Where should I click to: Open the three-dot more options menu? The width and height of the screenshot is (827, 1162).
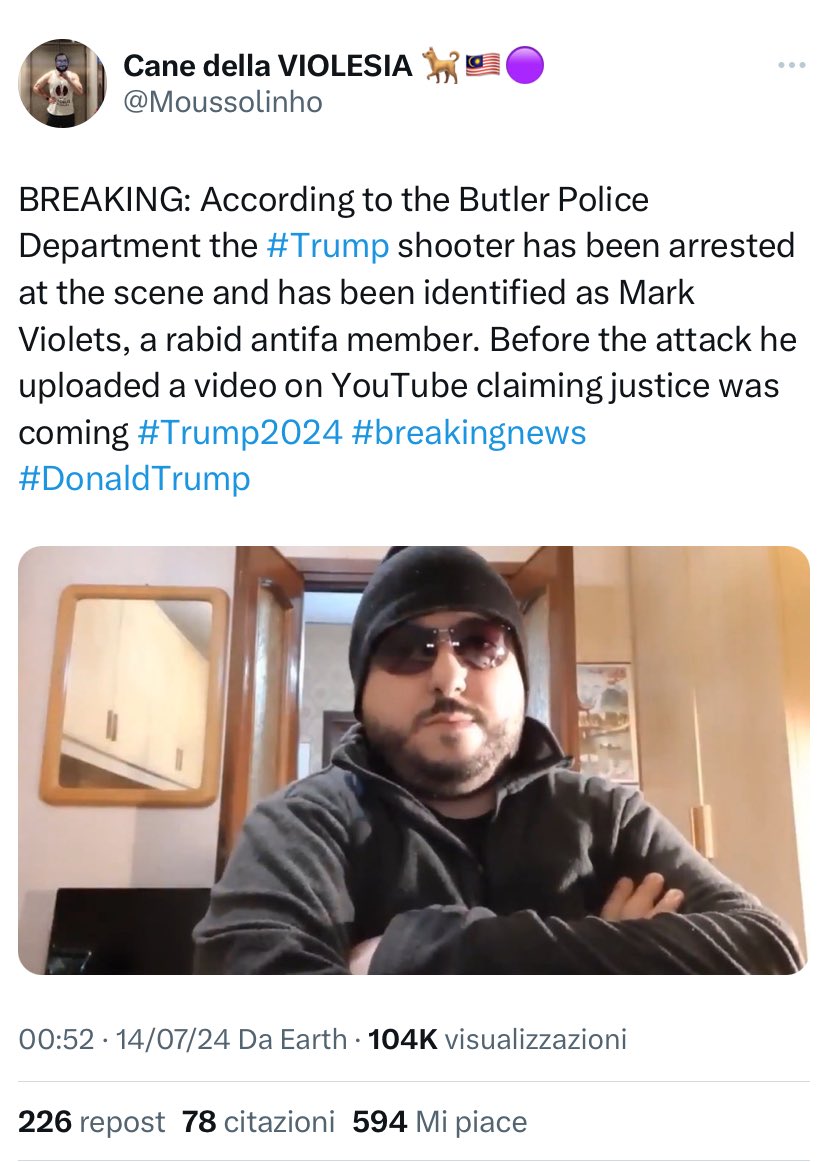pos(791,66)
